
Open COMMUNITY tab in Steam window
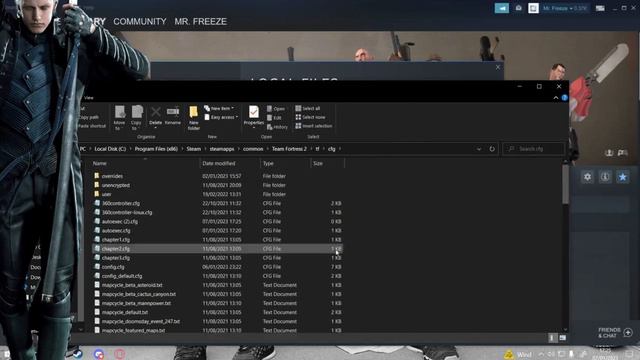point(140,22)
